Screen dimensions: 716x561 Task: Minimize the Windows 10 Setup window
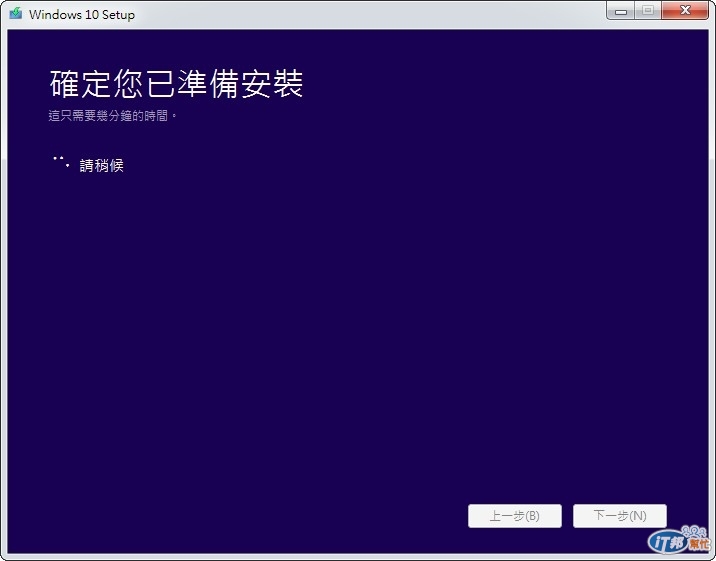coord(620,11)
